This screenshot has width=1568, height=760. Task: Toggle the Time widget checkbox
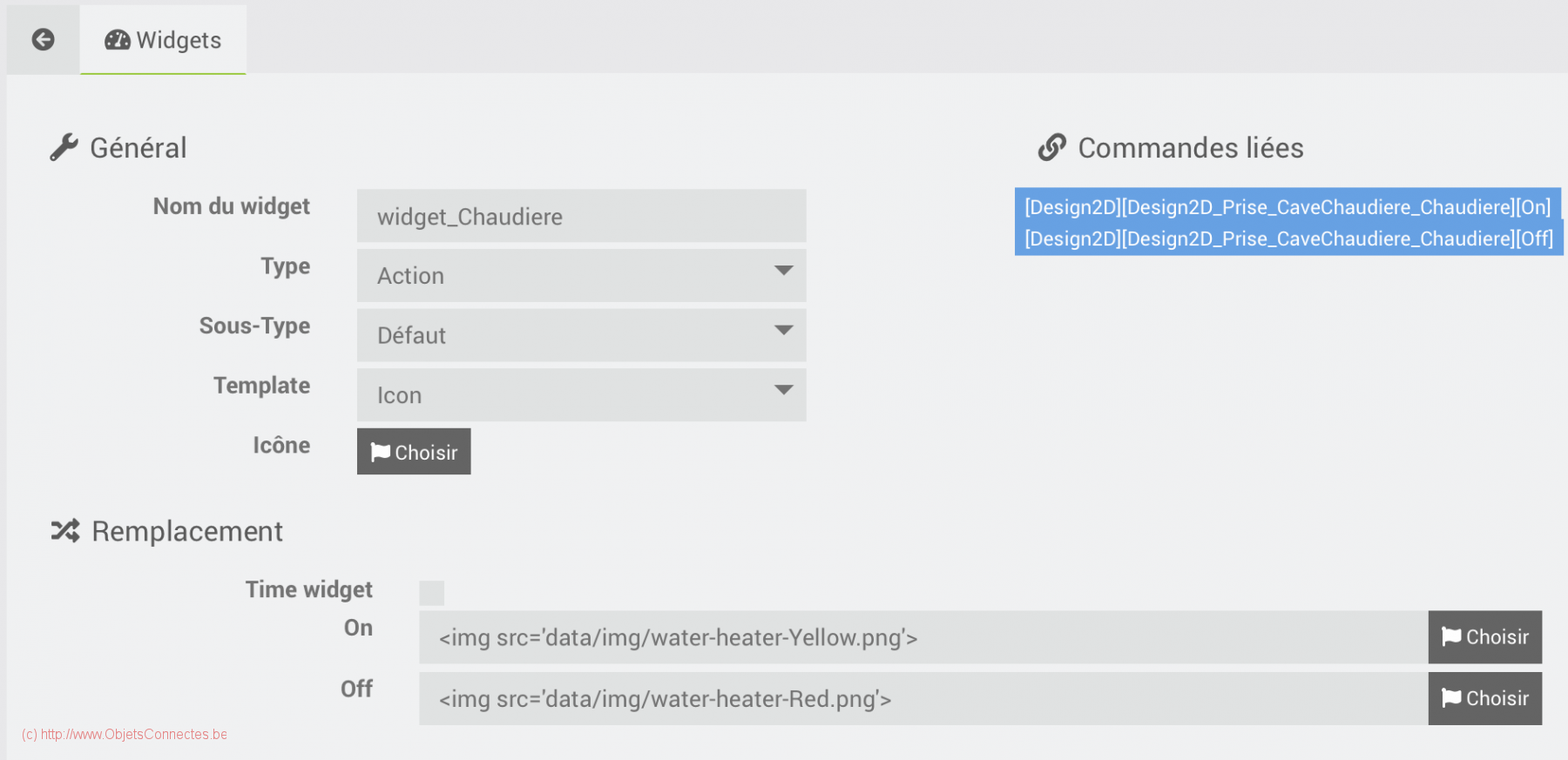click(432, 593)
